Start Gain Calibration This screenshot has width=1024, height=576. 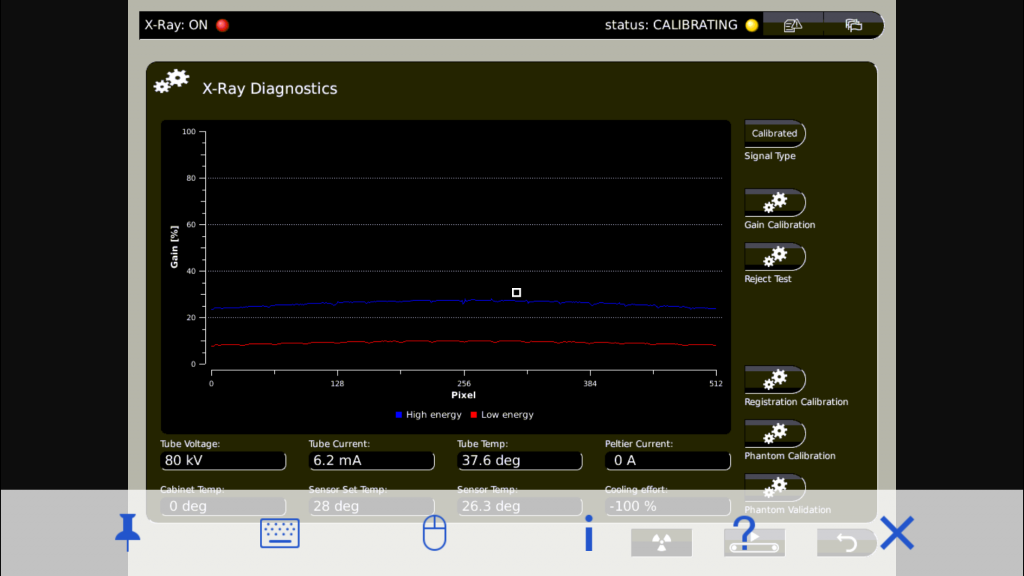[x=775, y=203]
